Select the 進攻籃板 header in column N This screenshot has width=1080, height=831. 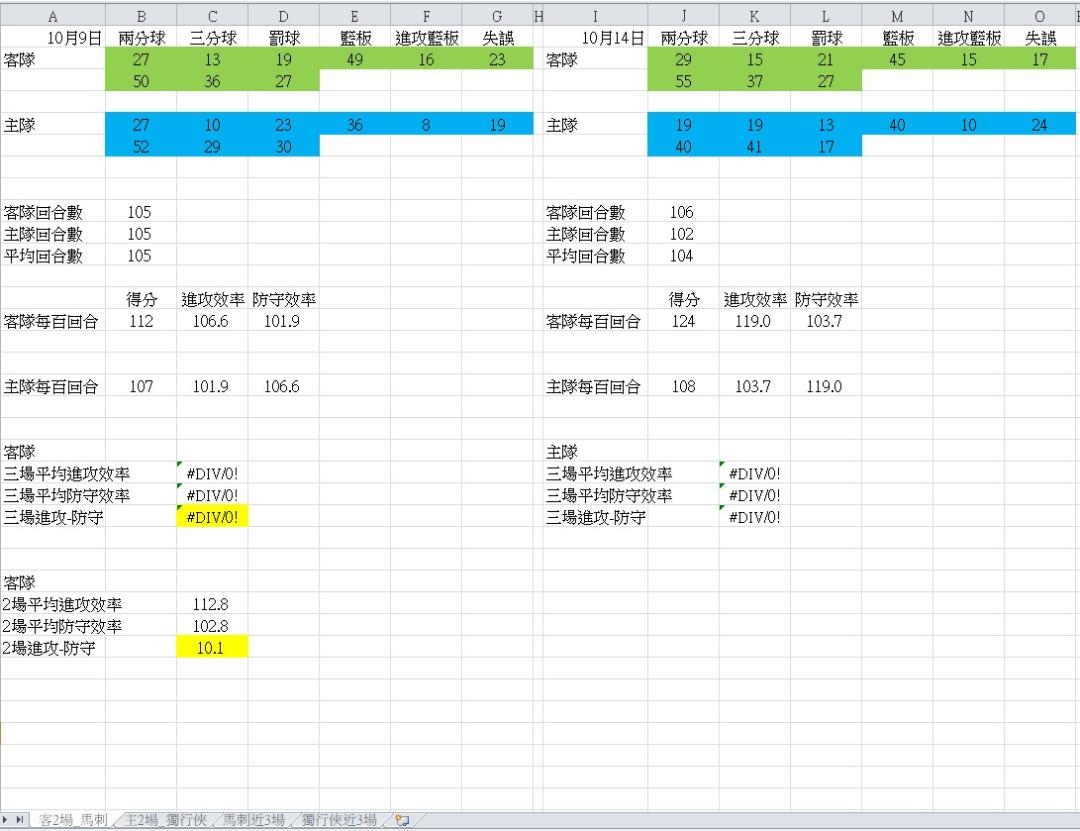click(968, 38)
